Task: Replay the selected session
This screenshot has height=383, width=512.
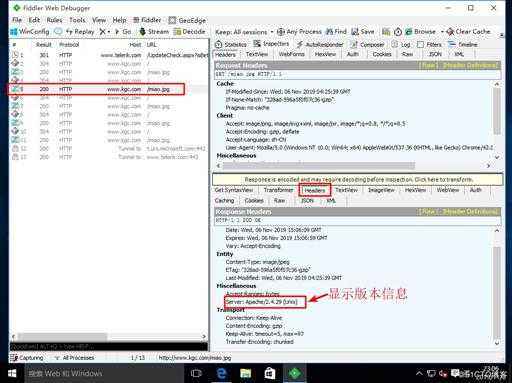Action: tap(80, 32)
